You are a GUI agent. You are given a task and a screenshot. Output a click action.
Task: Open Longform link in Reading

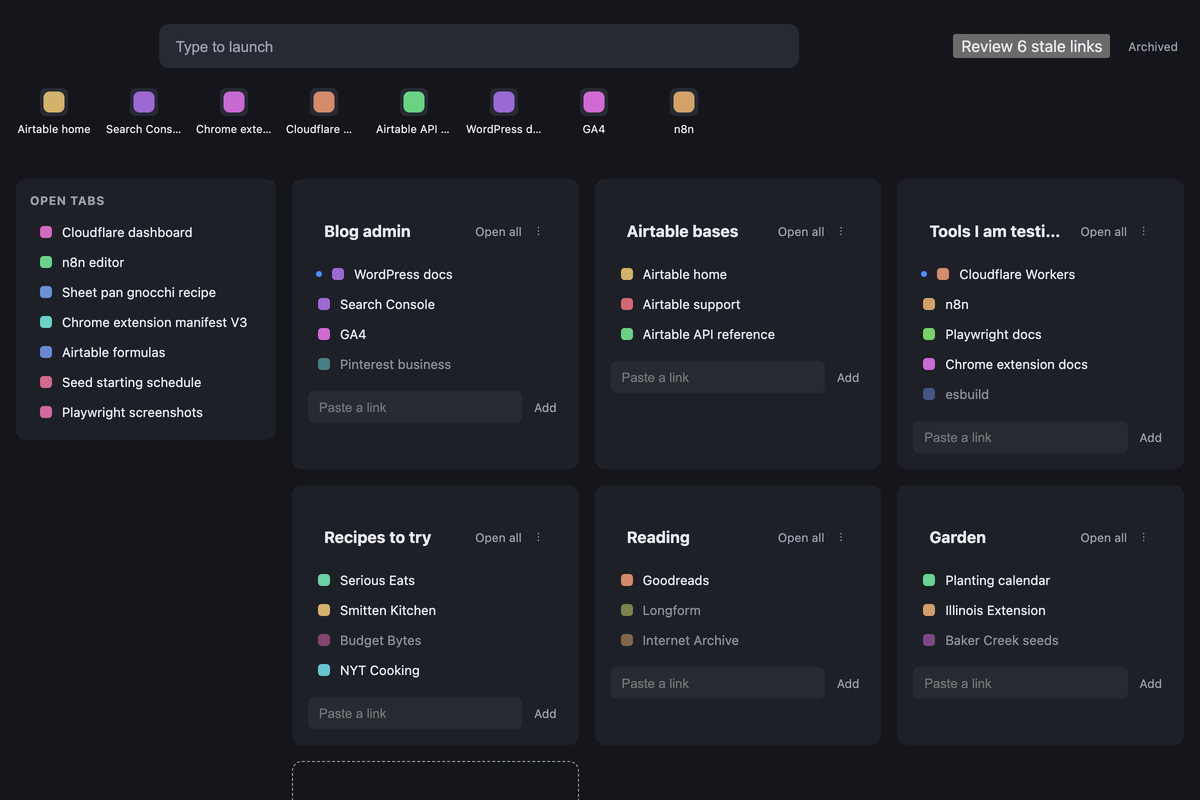pyautogui.click(x=671, y=610)
